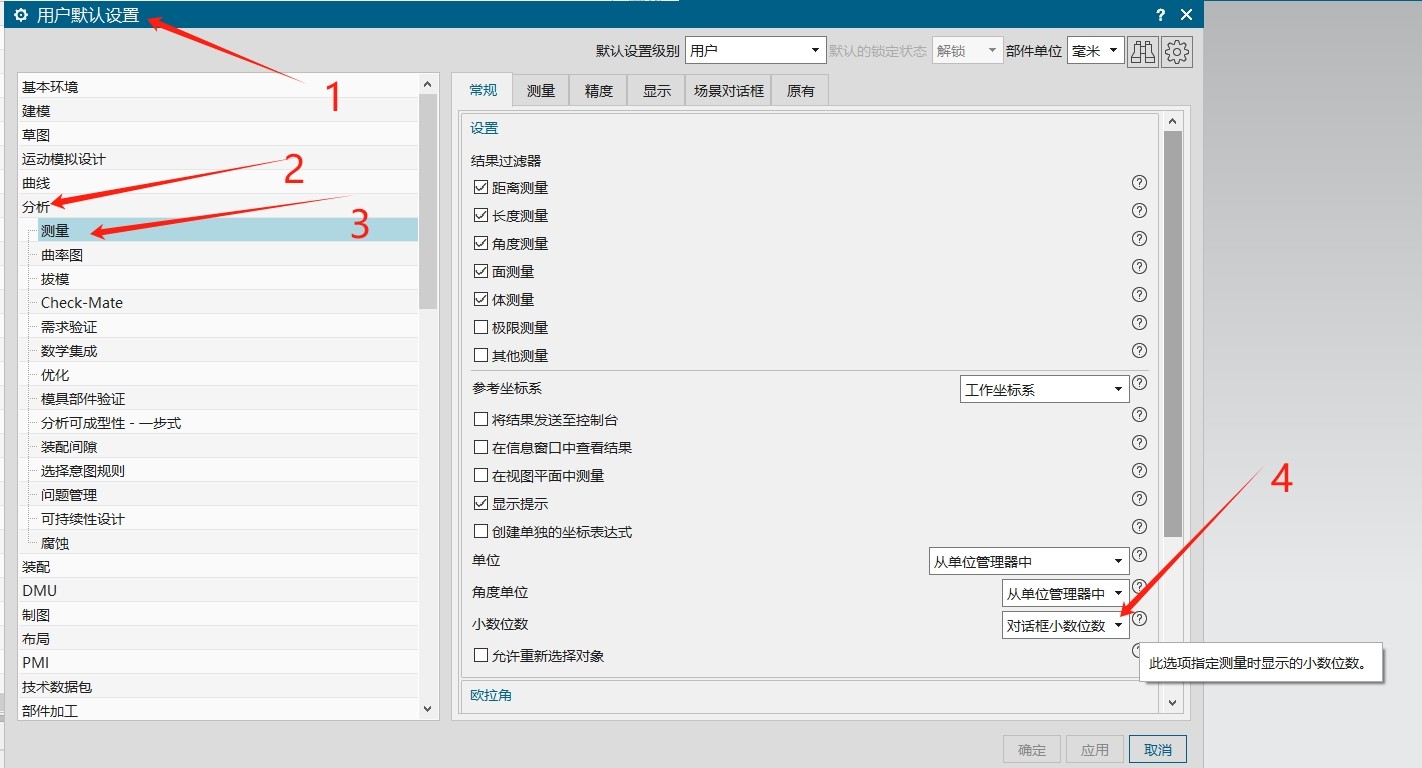Click help icon beside 角度测量
Image resolution: width=1422 pixels, height=768 pixels.
point(1139,239)
